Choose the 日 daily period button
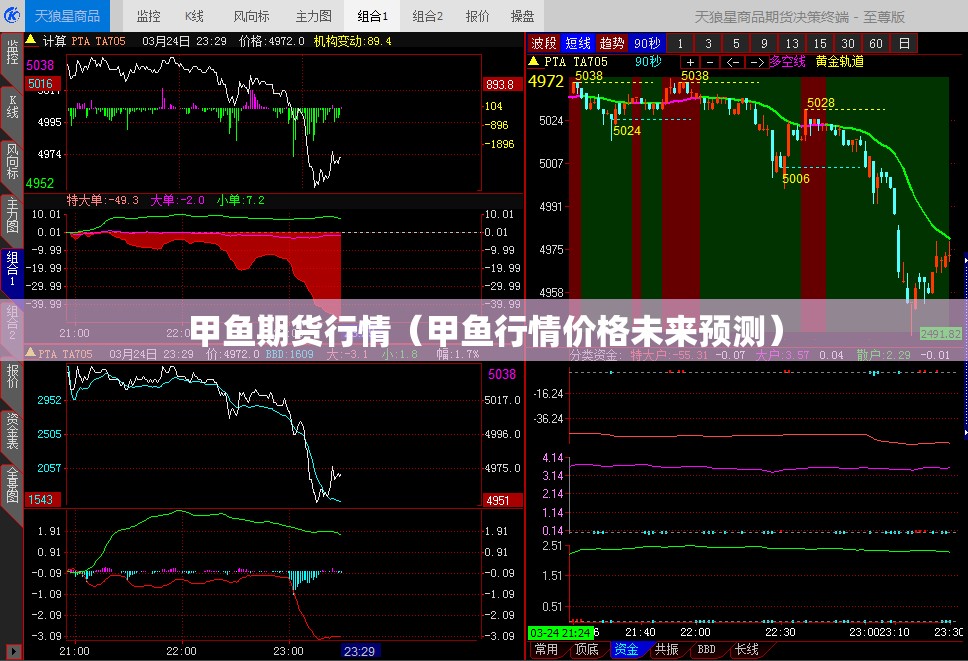Viewport: 968px width, 661px height. (904, 43)
